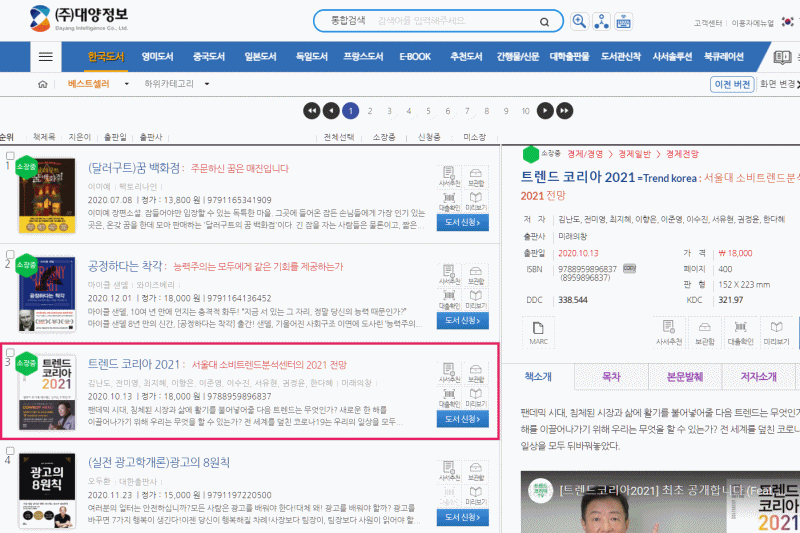Click the MARC document icon in detail panel

click(538, 332)
